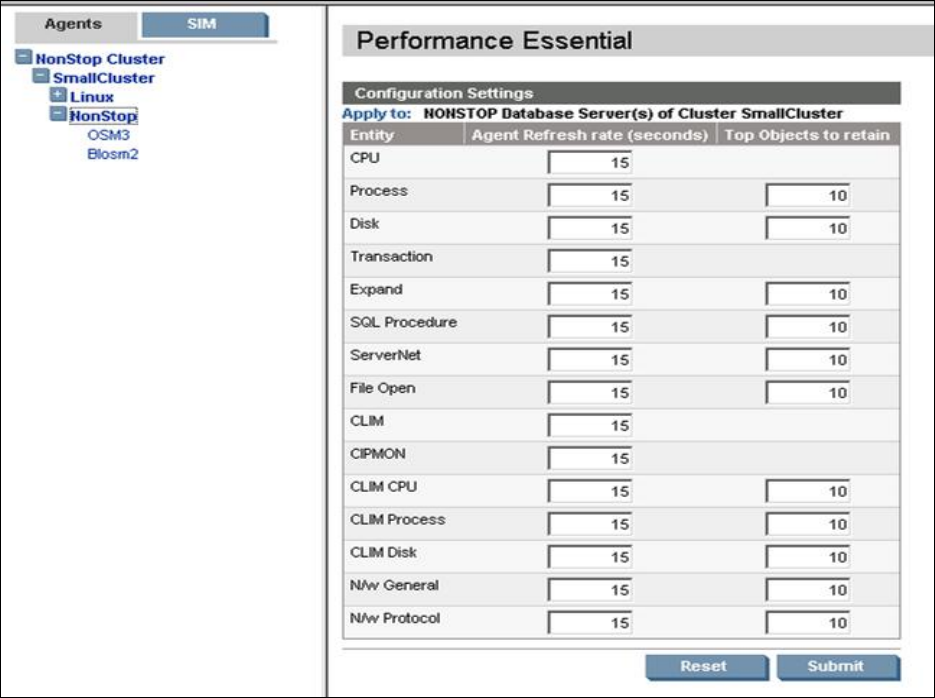Switch to the SIM tab
This screenshot has width=935, height=698.
tap(203, 25)
